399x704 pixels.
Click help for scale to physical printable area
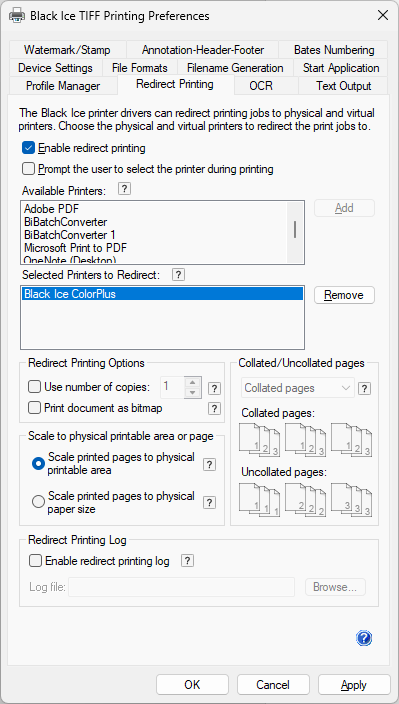click(x=209, y=464)
